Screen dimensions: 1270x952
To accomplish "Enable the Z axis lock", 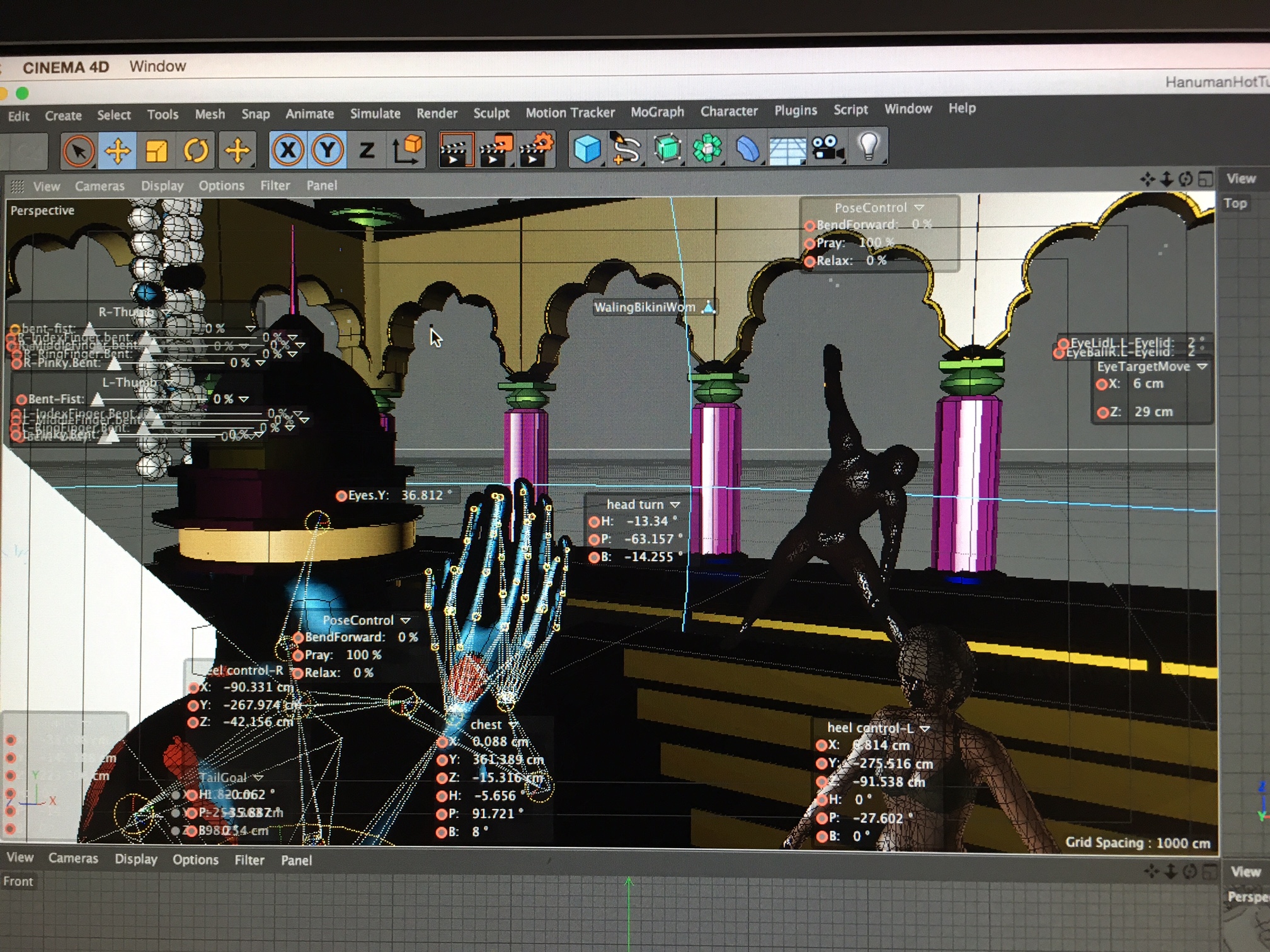I will point(367,150).
